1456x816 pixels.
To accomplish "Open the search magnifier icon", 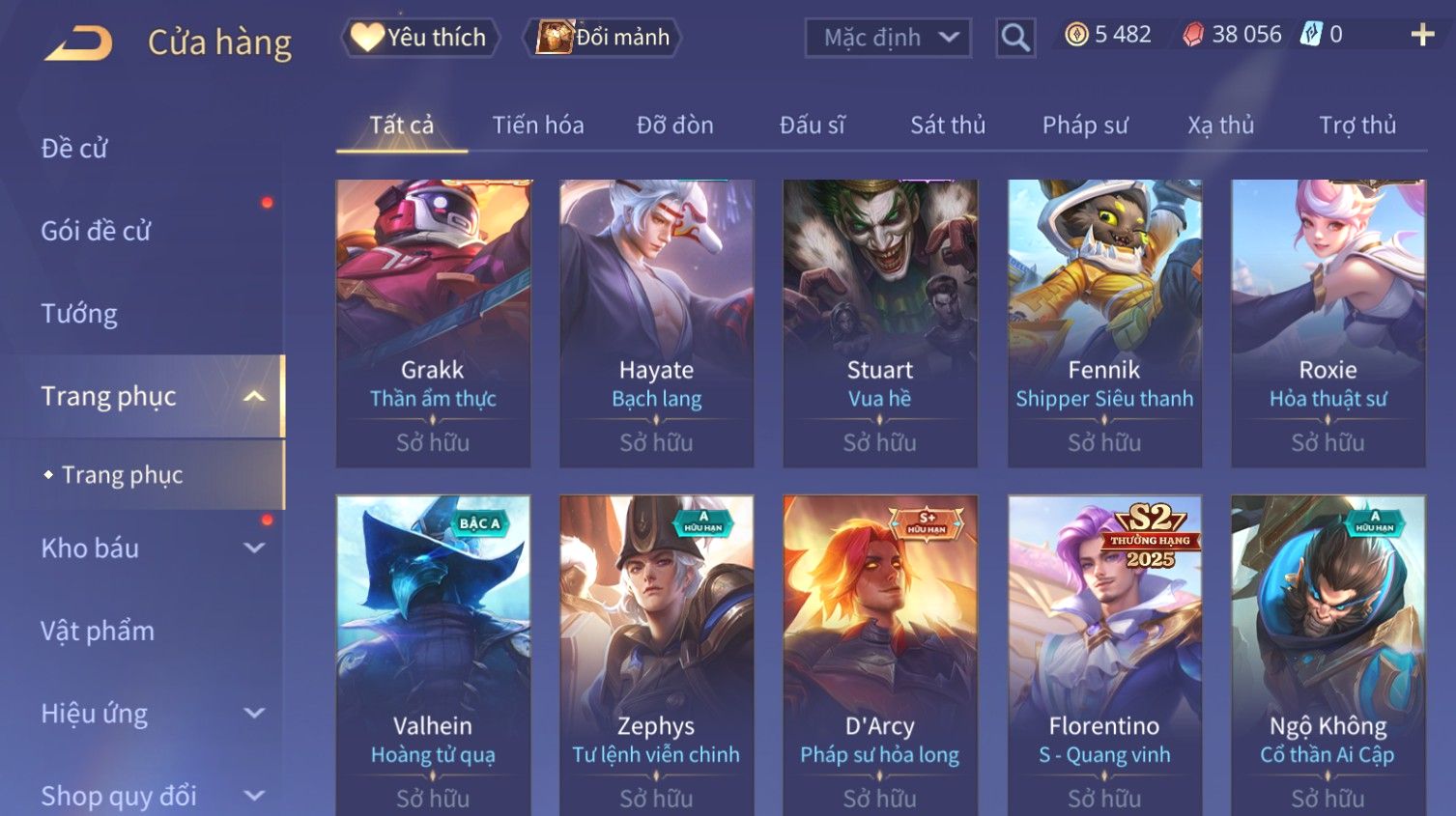I will (x=1015, y=38).
